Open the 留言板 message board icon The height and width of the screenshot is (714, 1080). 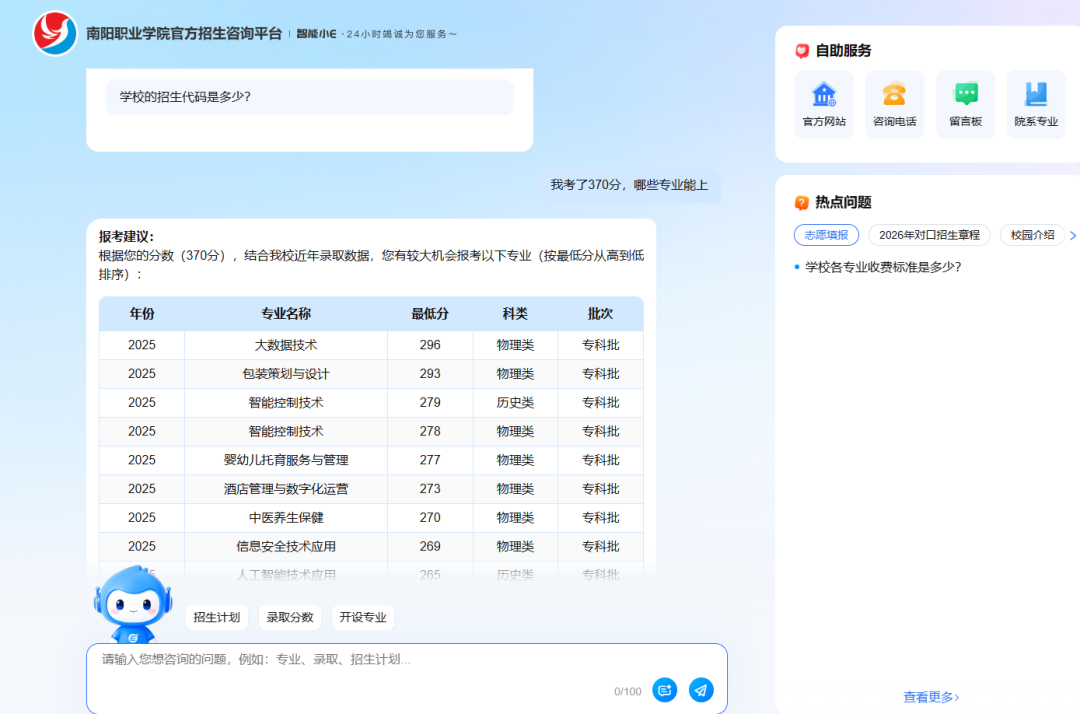point(965,95)
